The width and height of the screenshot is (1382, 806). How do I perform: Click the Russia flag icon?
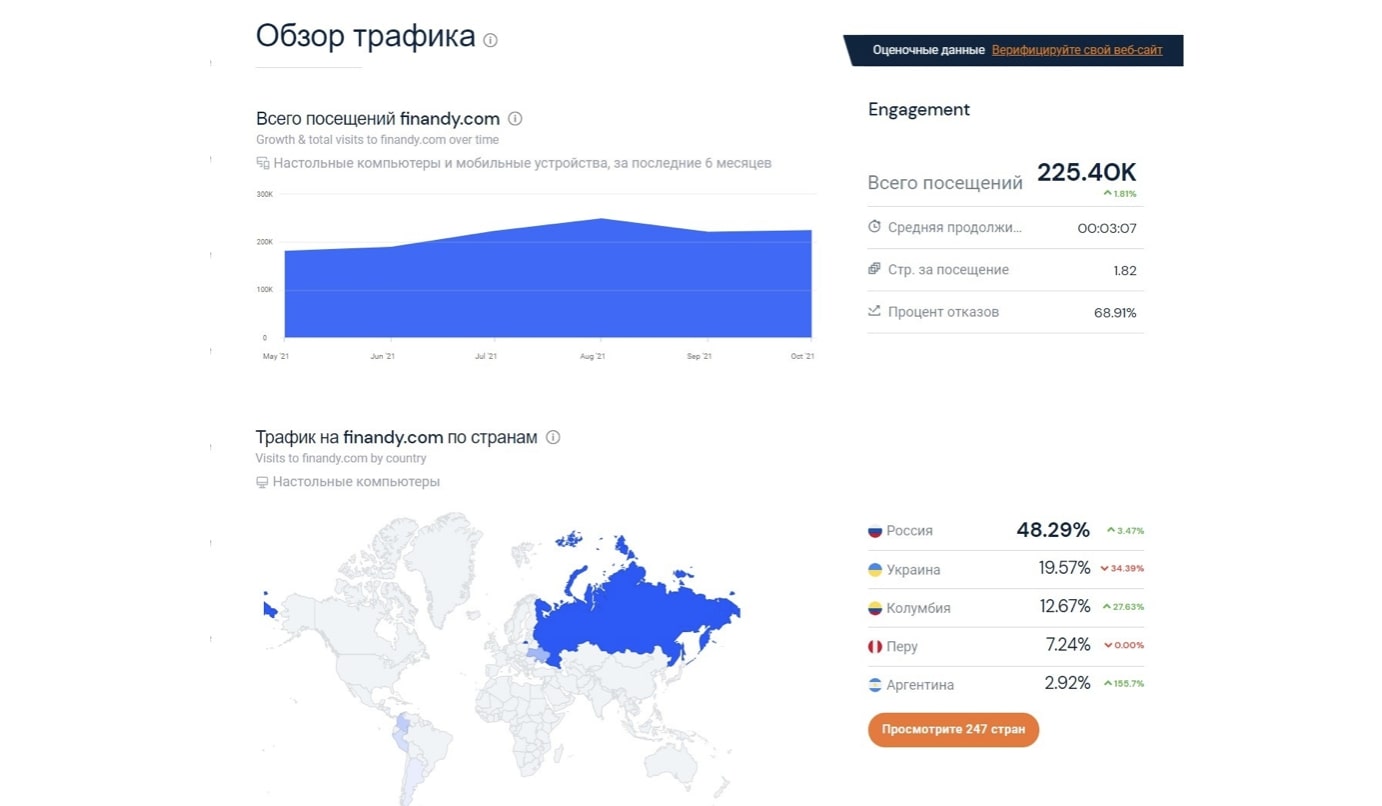pos(875,531)
